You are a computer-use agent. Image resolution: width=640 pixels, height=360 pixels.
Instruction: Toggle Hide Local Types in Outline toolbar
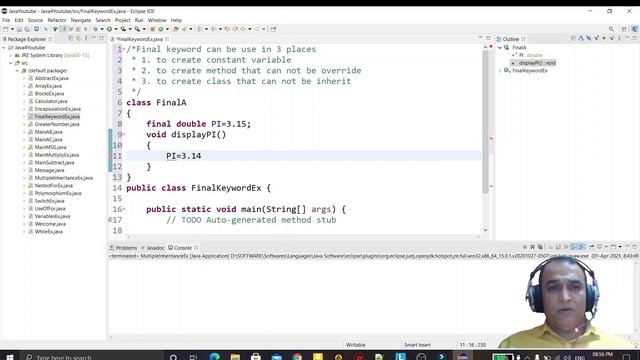[612, 38]
